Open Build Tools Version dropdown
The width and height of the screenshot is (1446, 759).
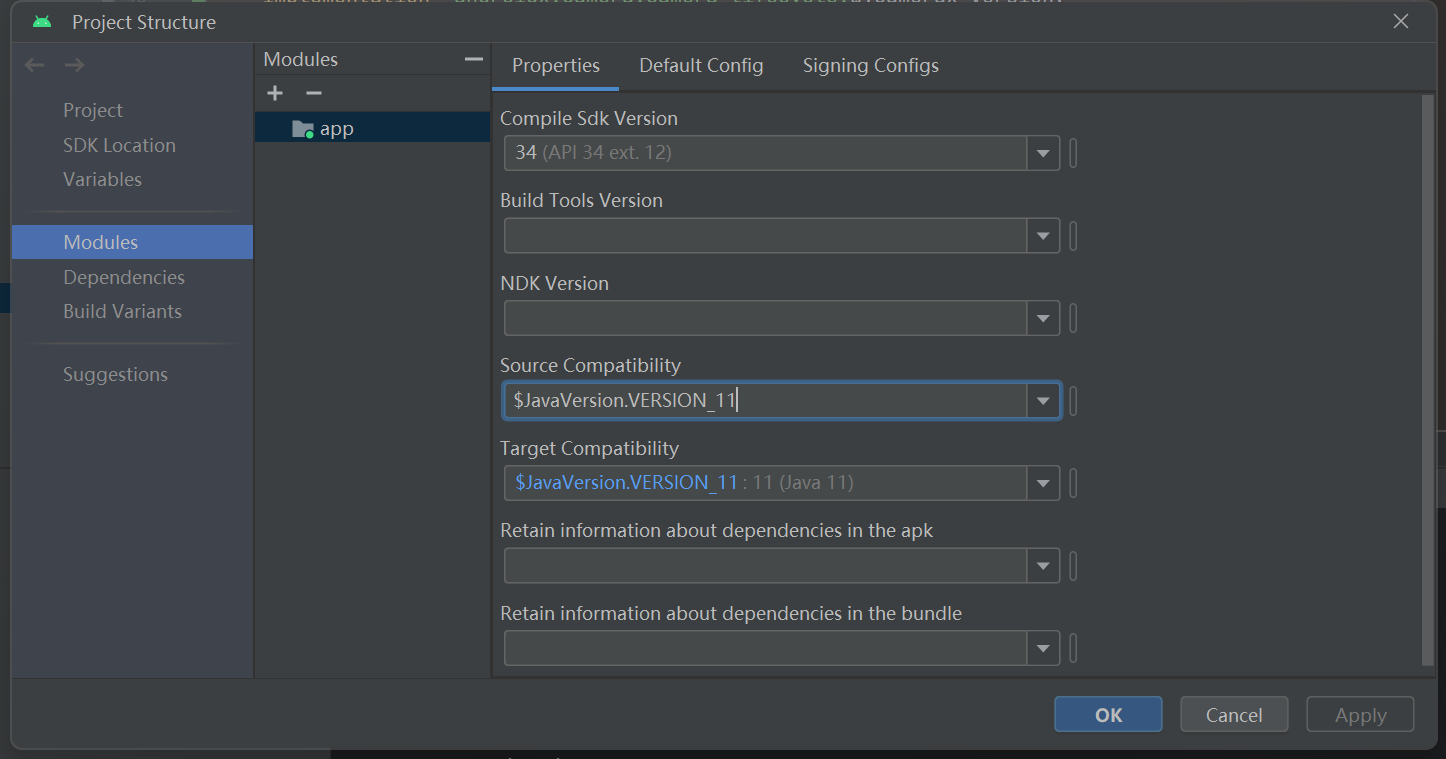1043,237
